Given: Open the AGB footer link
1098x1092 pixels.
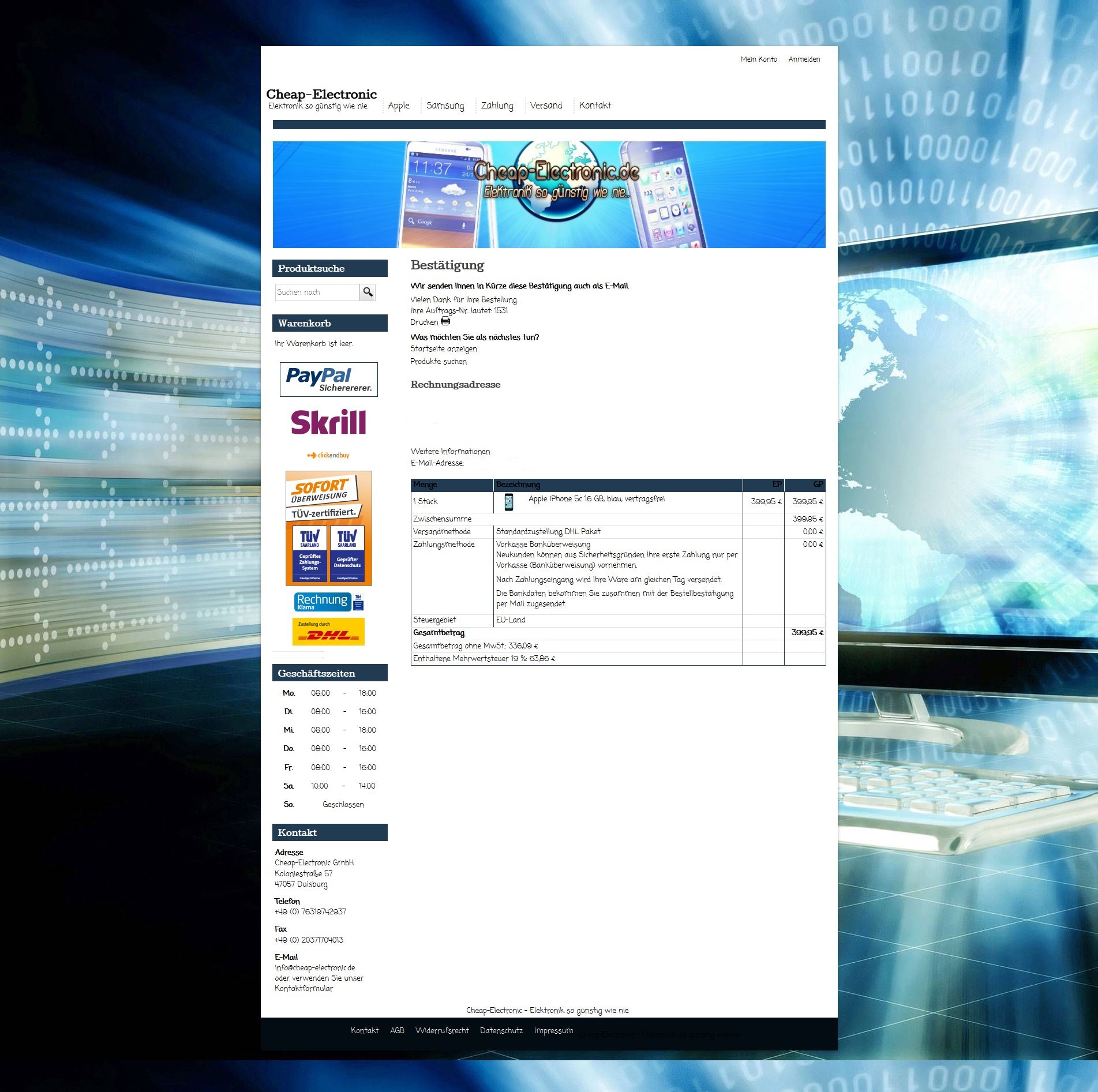Looking at the screenshot, I should point(397,1031).
